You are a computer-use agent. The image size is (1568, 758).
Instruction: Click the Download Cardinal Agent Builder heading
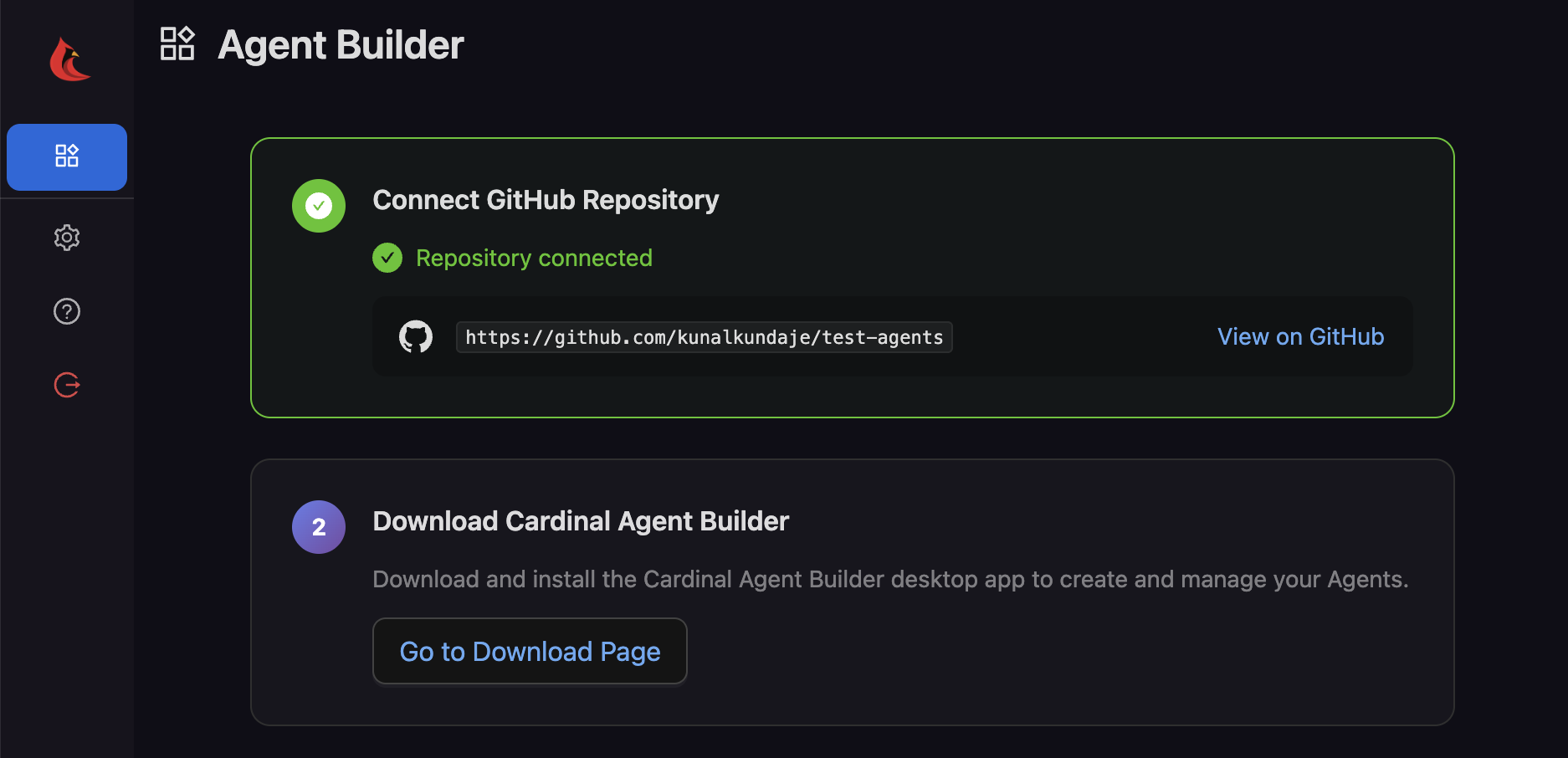tap(580, 520)
